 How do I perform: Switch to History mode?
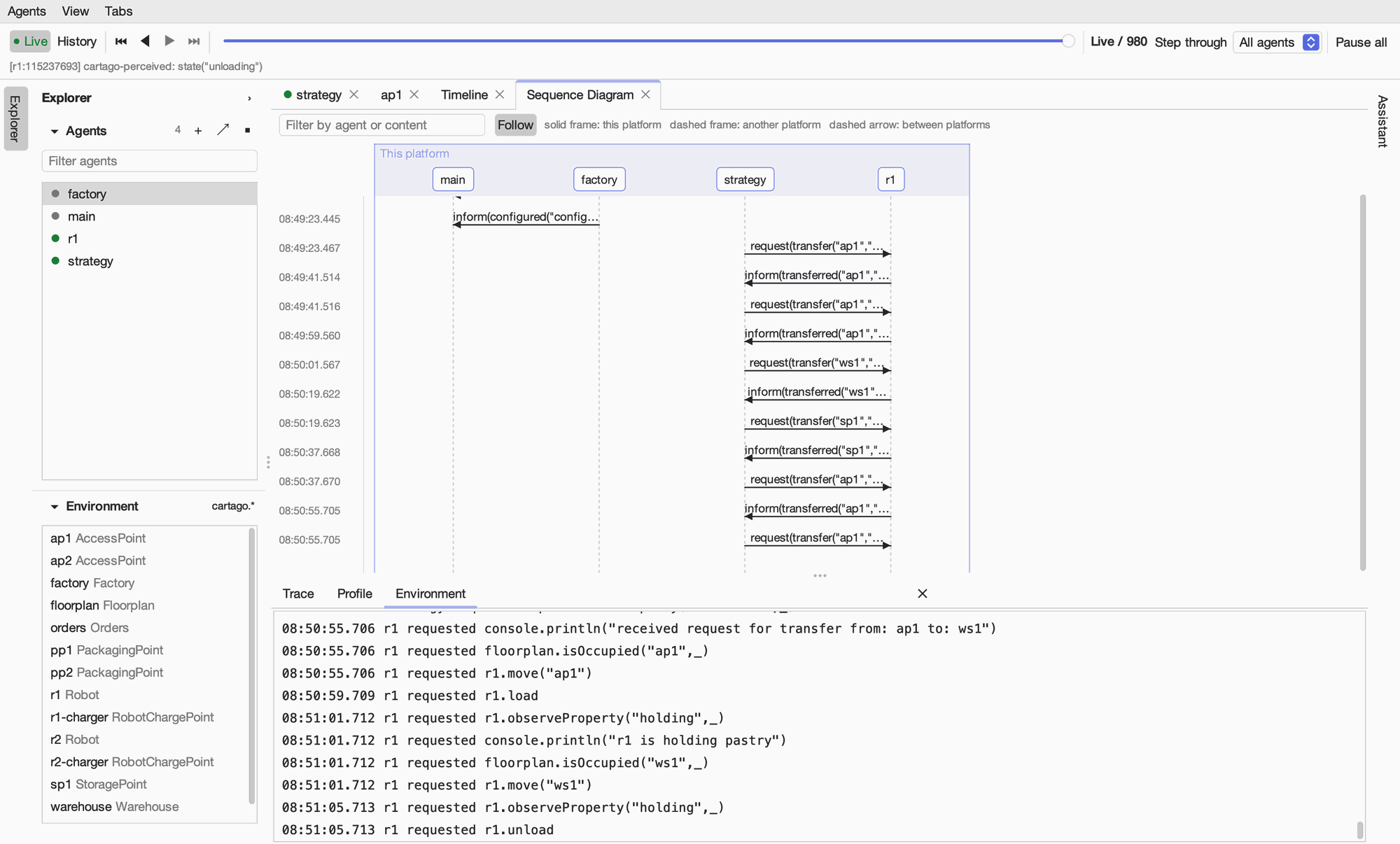coord(77,41)
